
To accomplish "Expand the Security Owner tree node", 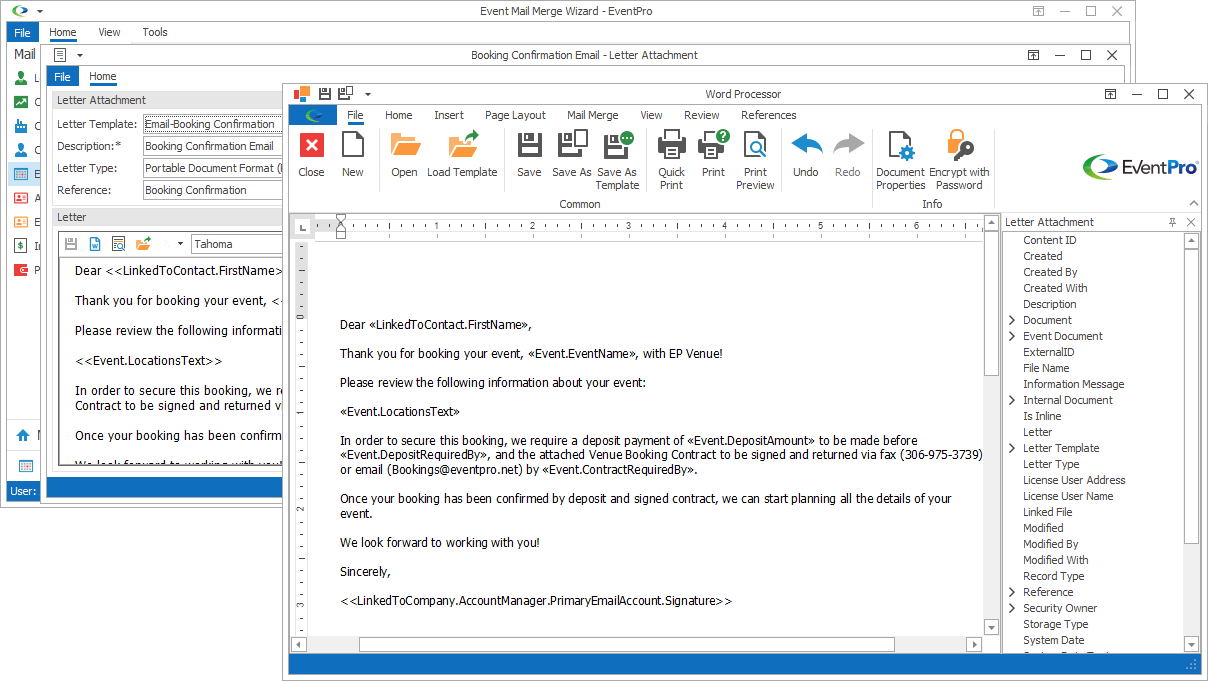I will (x=1012, y=608).
